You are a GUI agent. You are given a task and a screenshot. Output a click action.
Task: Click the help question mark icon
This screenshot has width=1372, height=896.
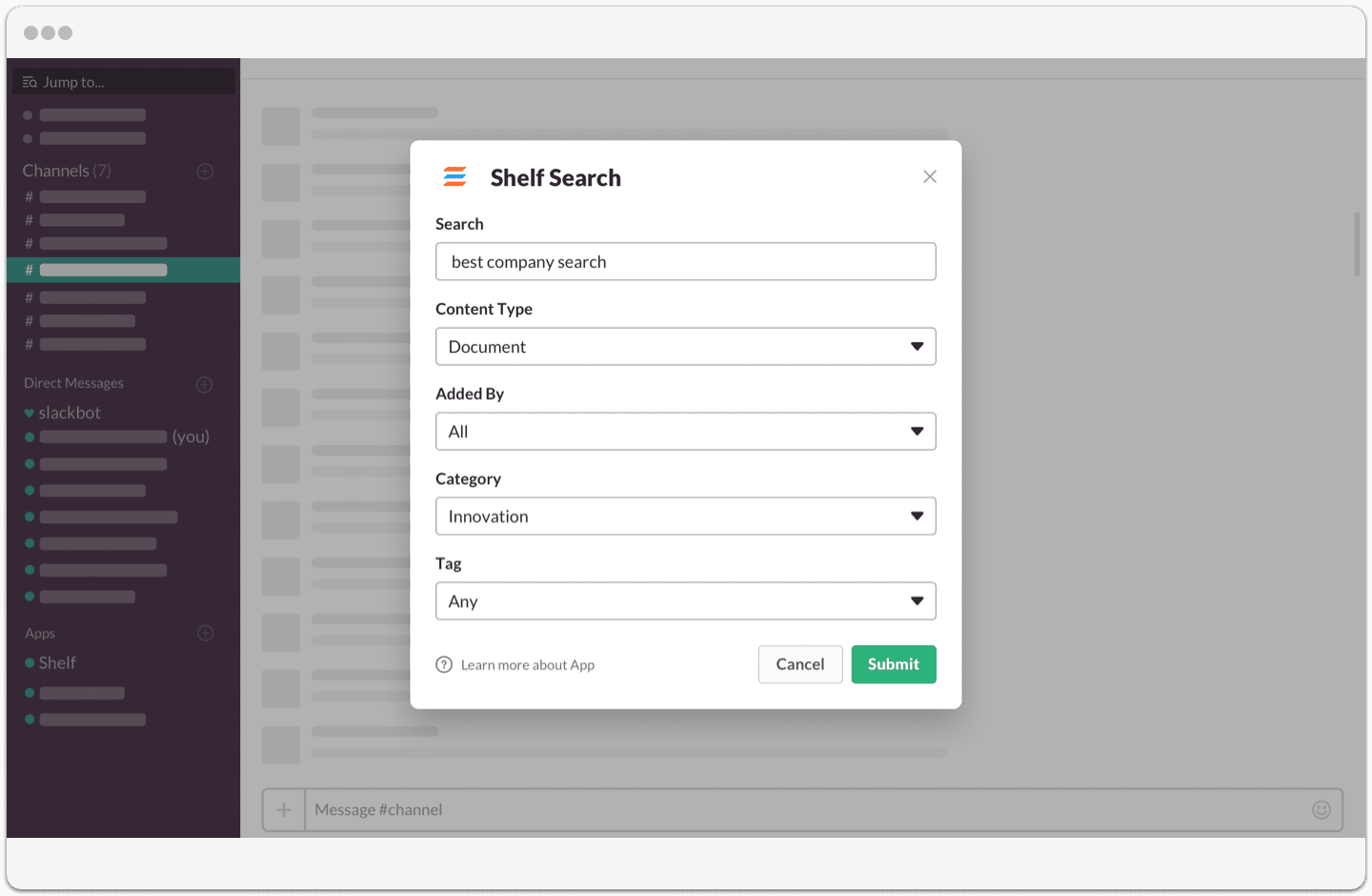coord(444,664)
